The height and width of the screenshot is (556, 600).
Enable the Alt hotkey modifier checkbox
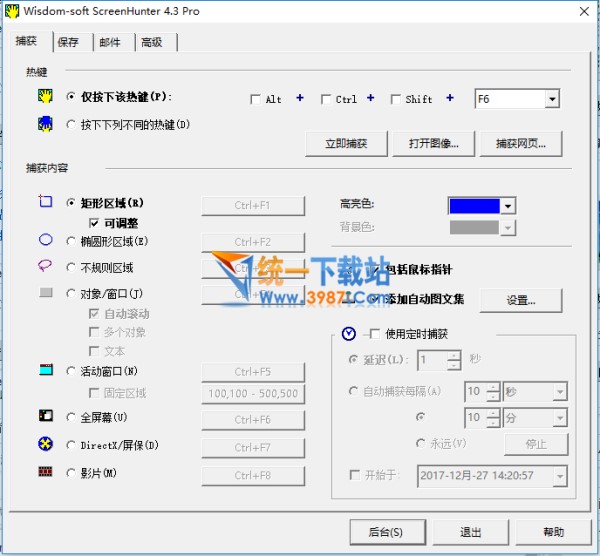pos(256,99)
